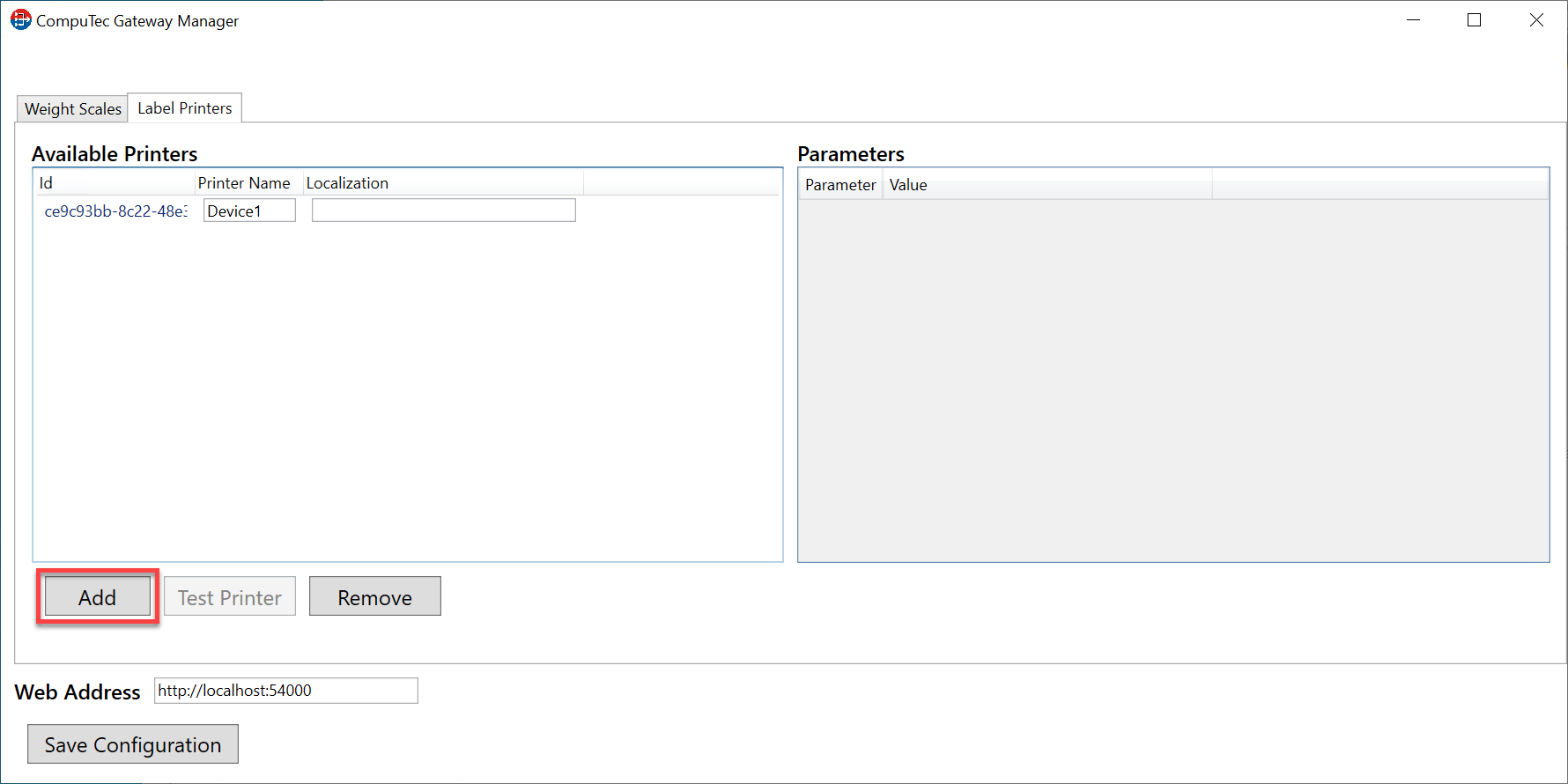Remove the selected printer

coord(374,597)
